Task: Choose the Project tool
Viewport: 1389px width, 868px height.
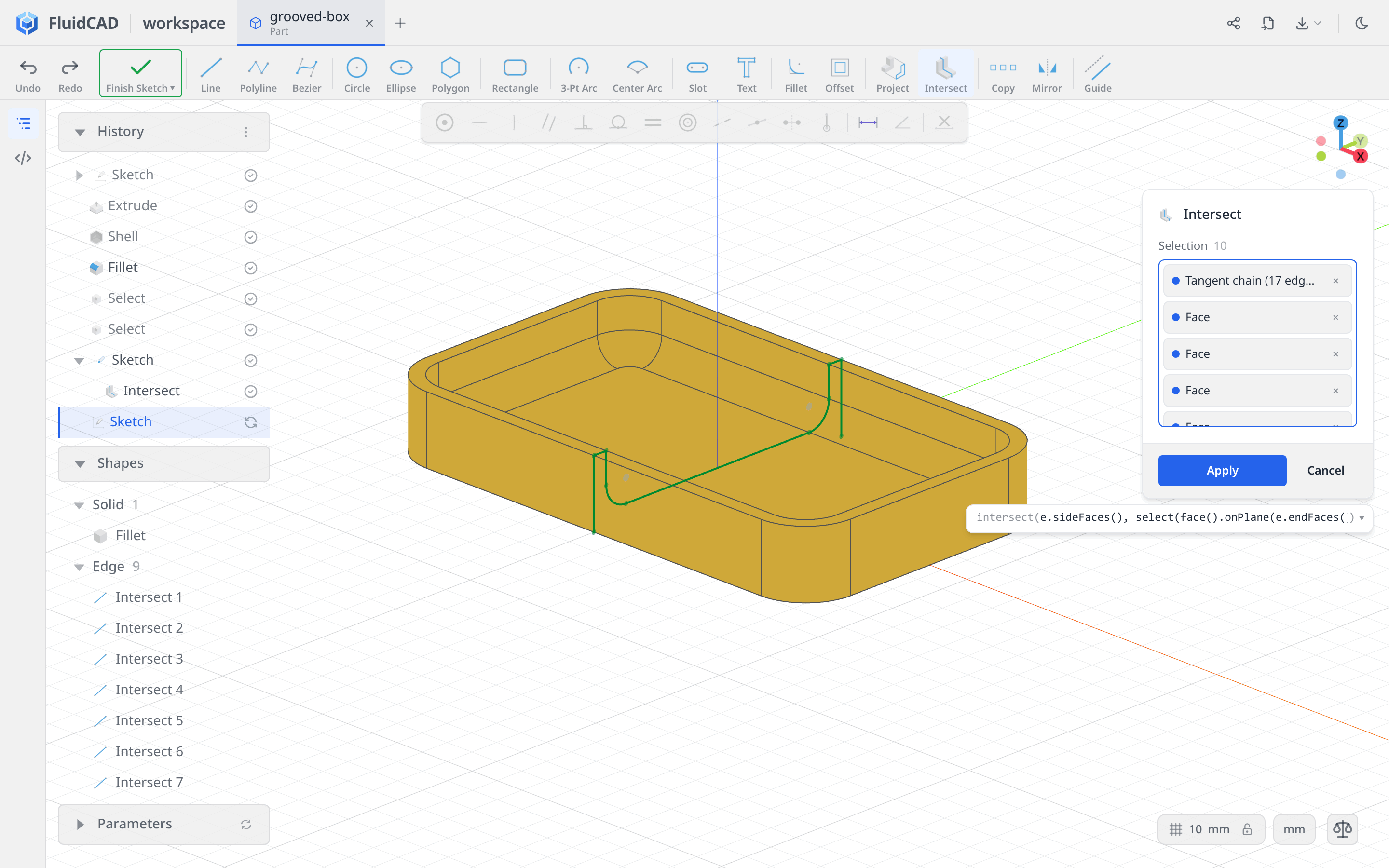Action: [893, 74]
